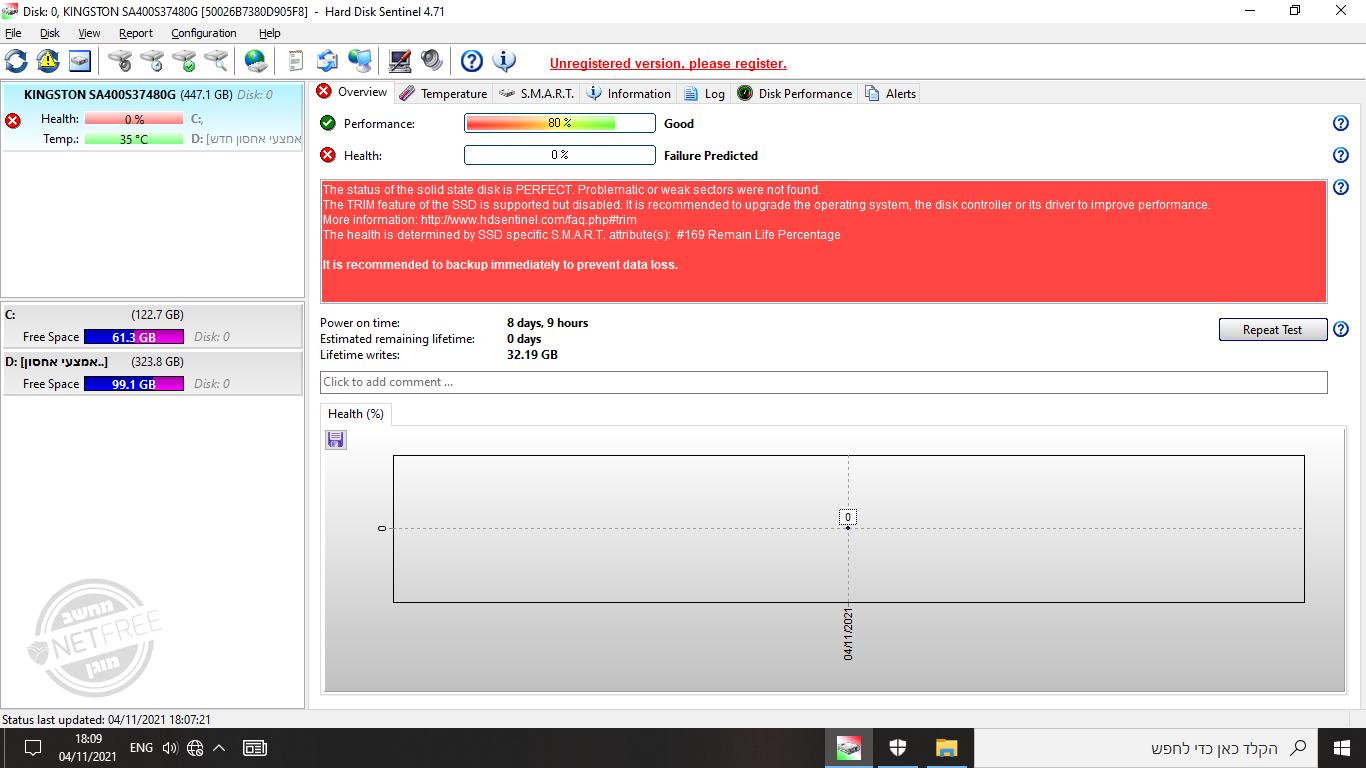Click the '8 days, 9 hours' power on value
1366x768 pixels.
(548, 323)
